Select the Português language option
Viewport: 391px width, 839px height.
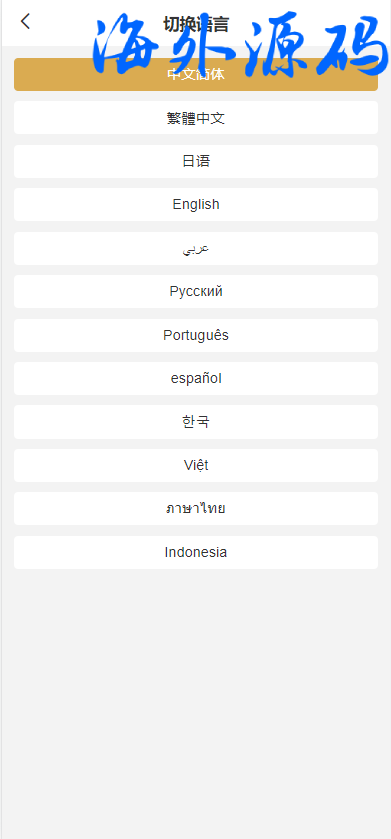click(x=196, y=335)
